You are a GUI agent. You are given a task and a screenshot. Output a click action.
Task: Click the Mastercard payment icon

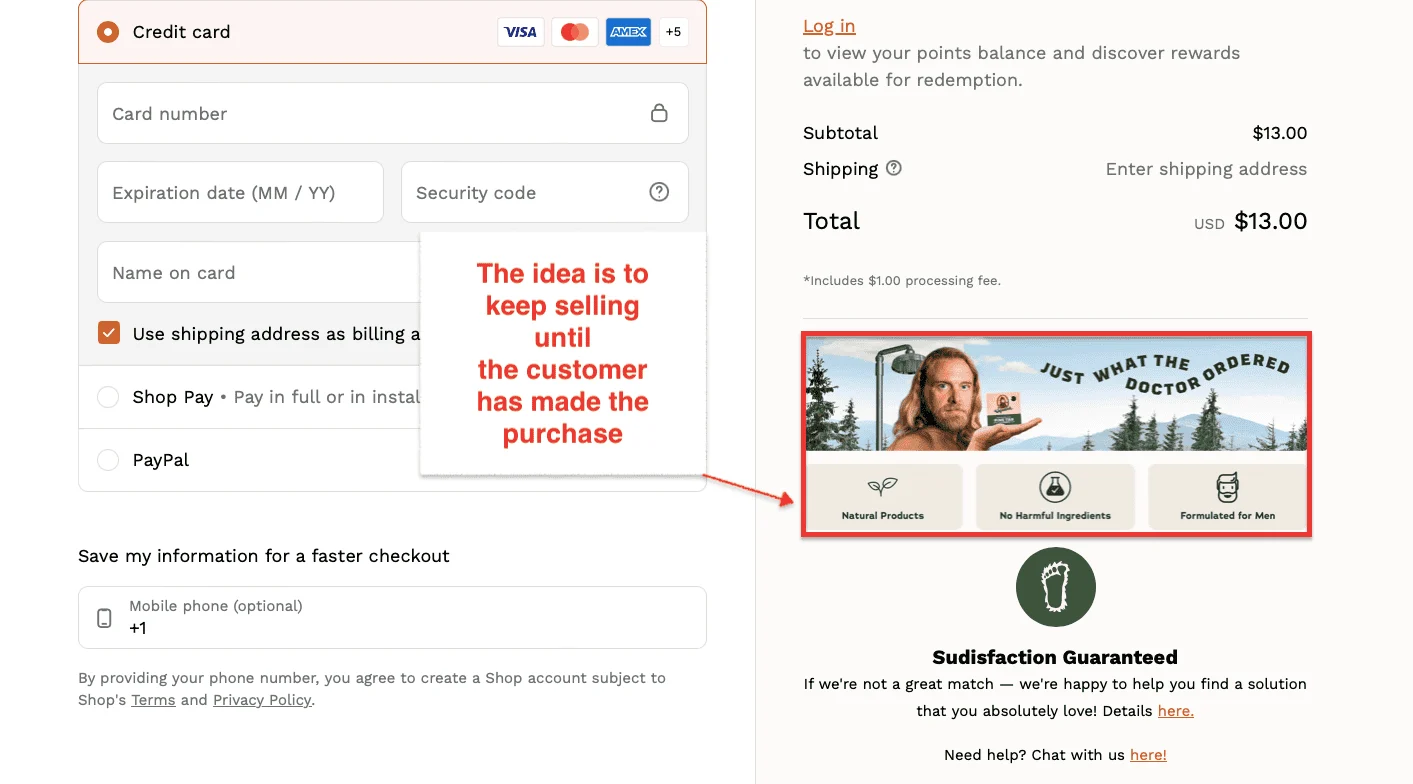coord(574,31)
